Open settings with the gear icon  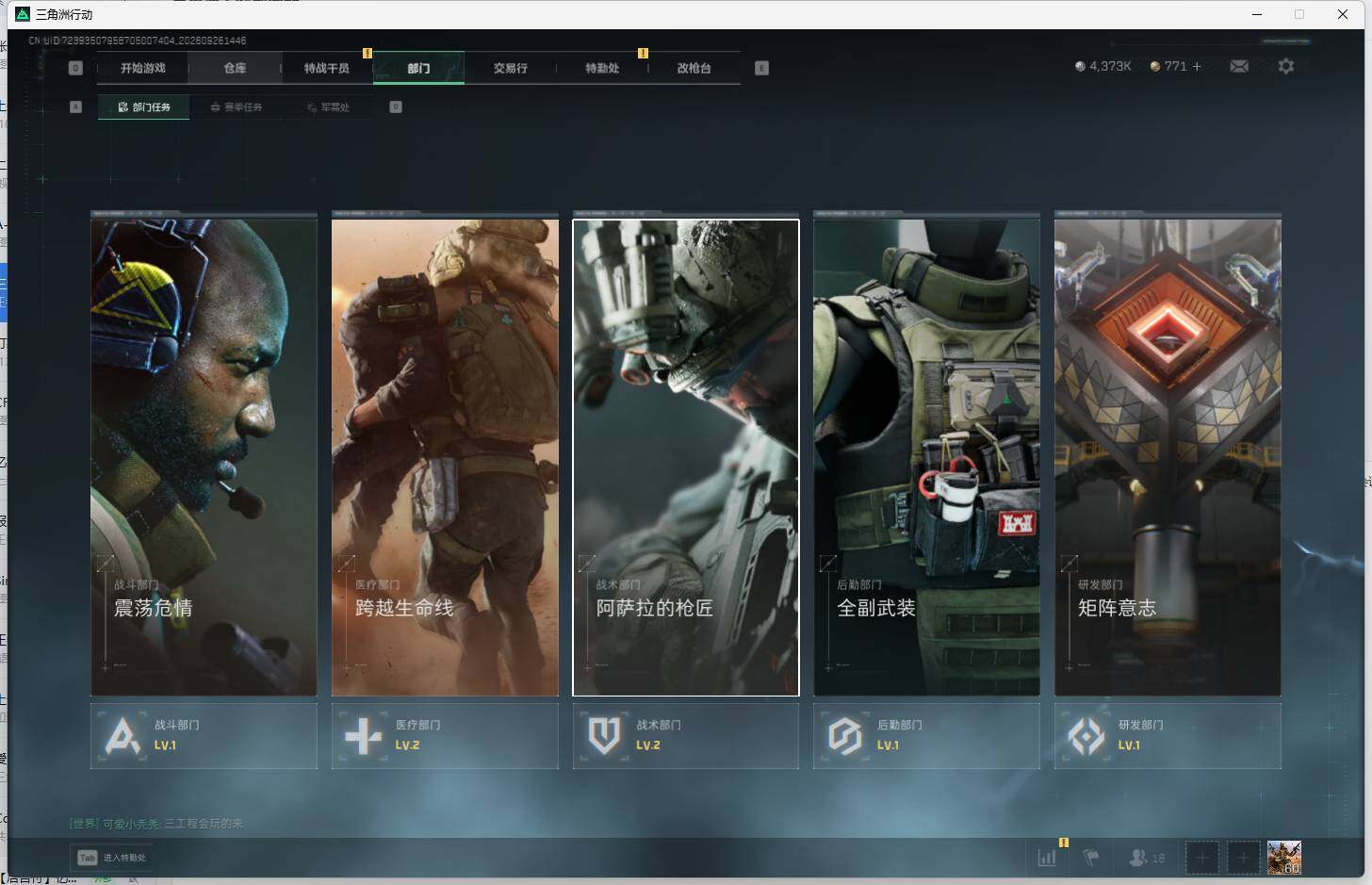click(x=1286, y=66)
